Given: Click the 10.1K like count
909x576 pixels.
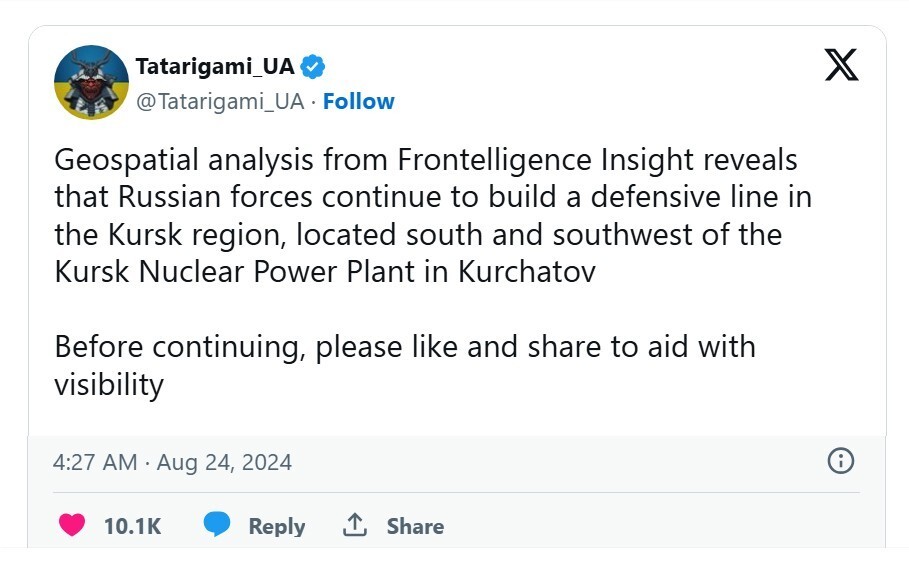Looking at the screenshot, I should click(132, 526).
